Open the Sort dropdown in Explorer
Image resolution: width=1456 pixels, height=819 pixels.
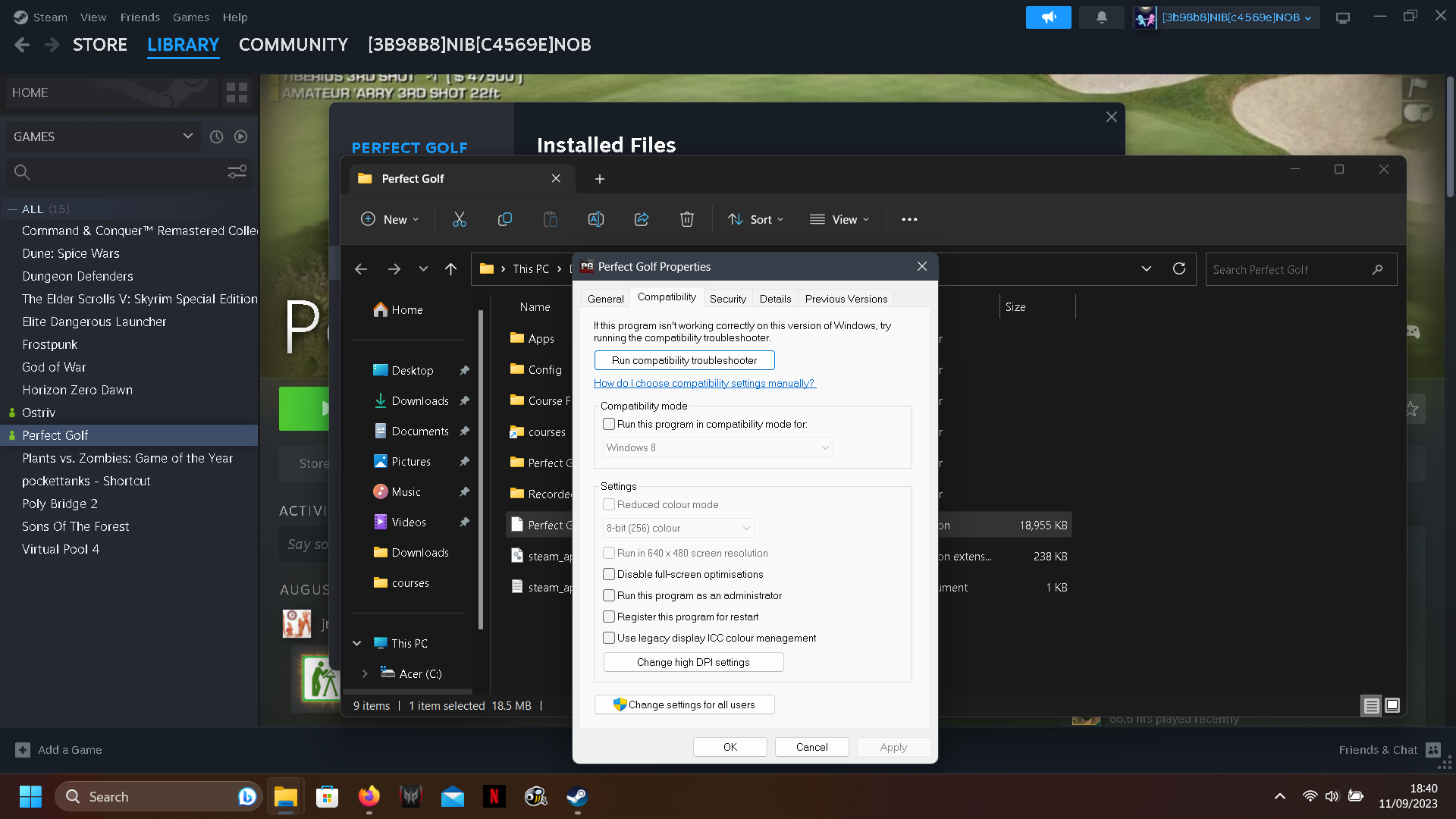click(755, 219)
